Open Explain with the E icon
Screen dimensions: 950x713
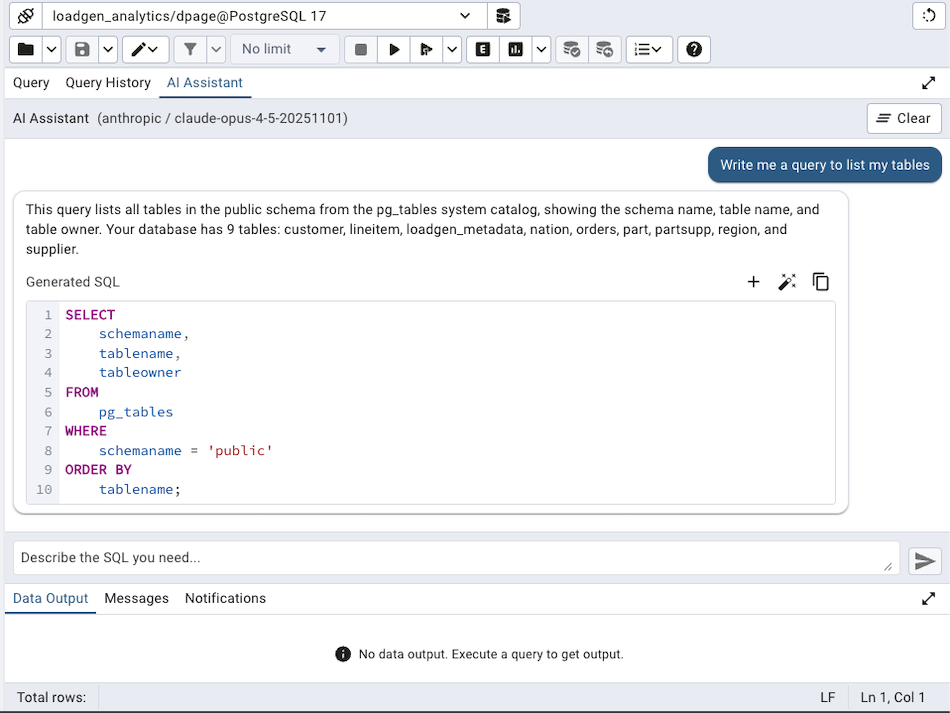[x=481, y=49]
